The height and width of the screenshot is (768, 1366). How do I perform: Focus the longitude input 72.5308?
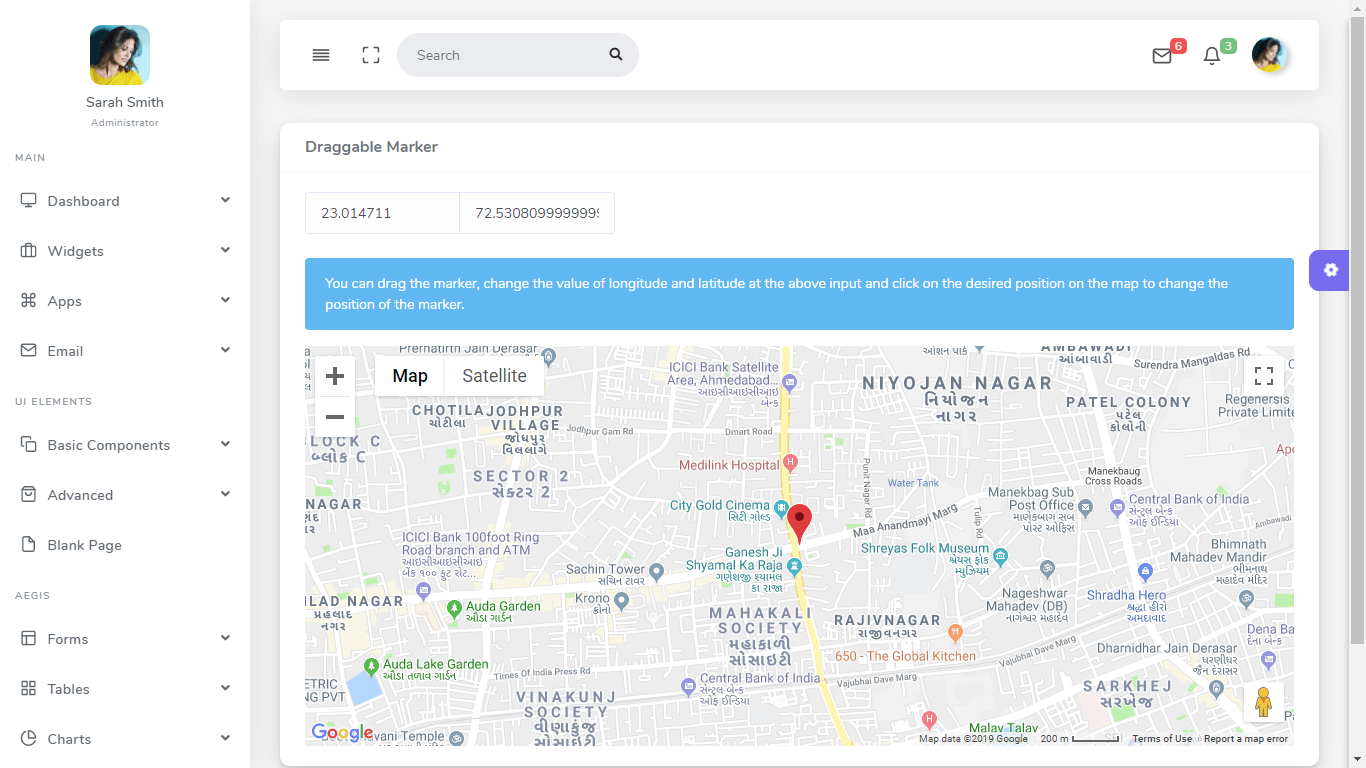coord(537,213)
